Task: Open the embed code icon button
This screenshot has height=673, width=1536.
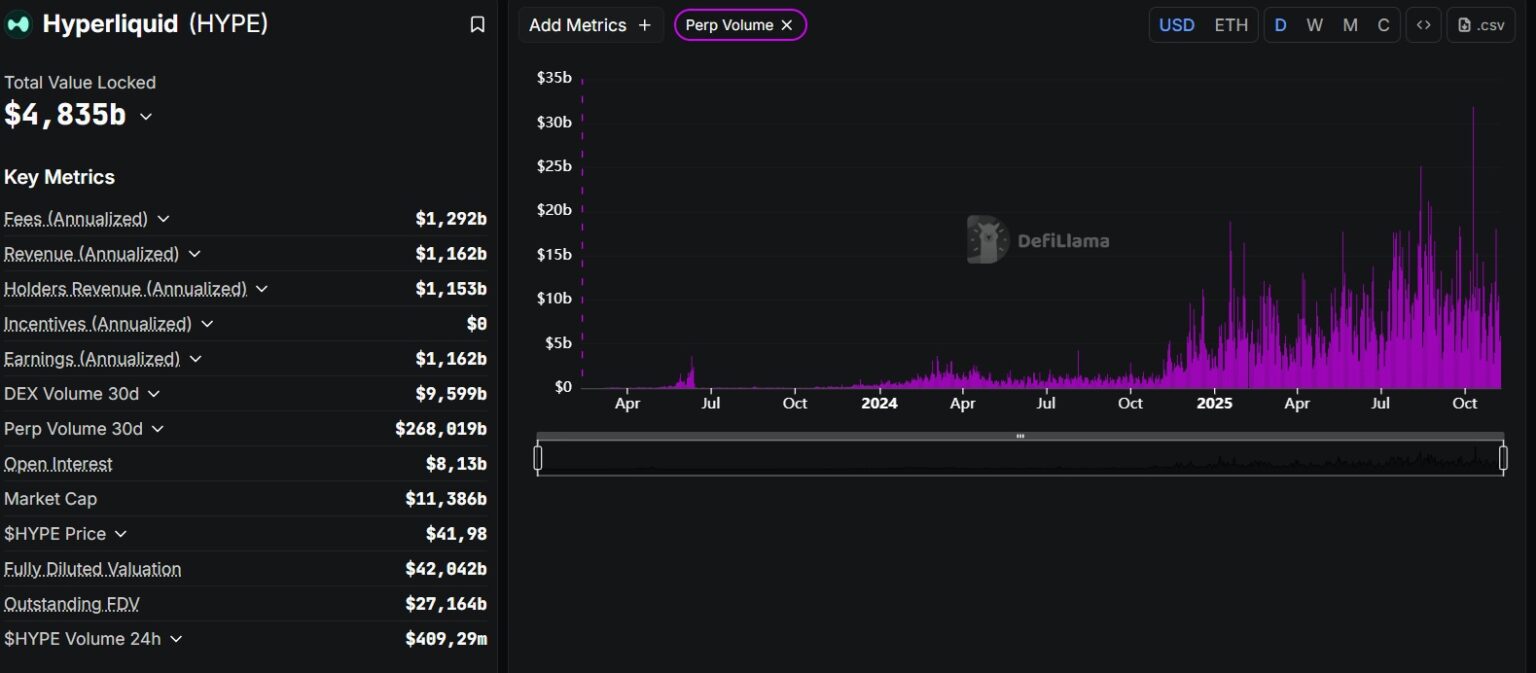Action: (1423, 25)
